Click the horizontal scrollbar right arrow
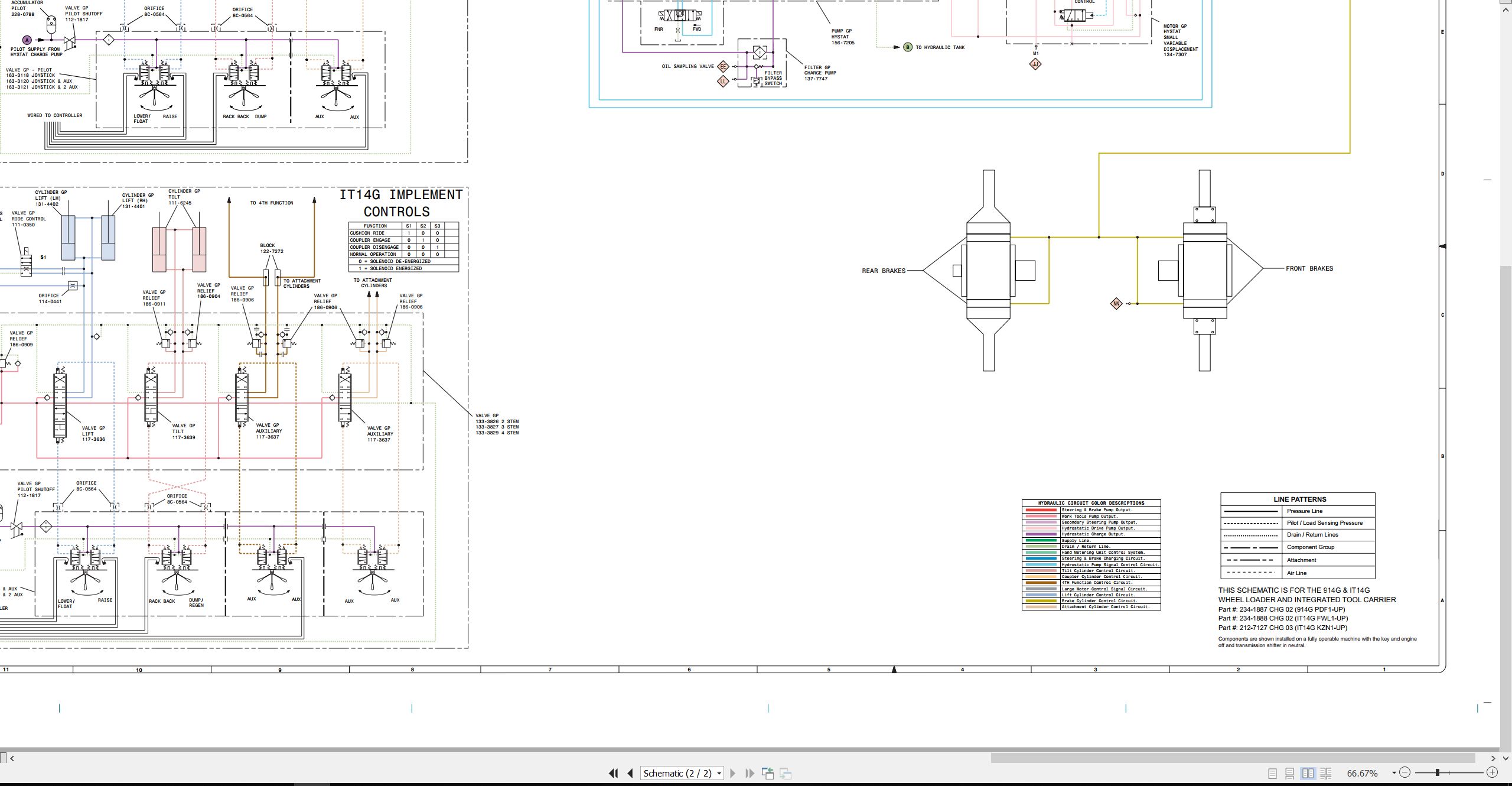This screenshot has height=786, width=1512. pyautogui.click(x=1493, y=758)
